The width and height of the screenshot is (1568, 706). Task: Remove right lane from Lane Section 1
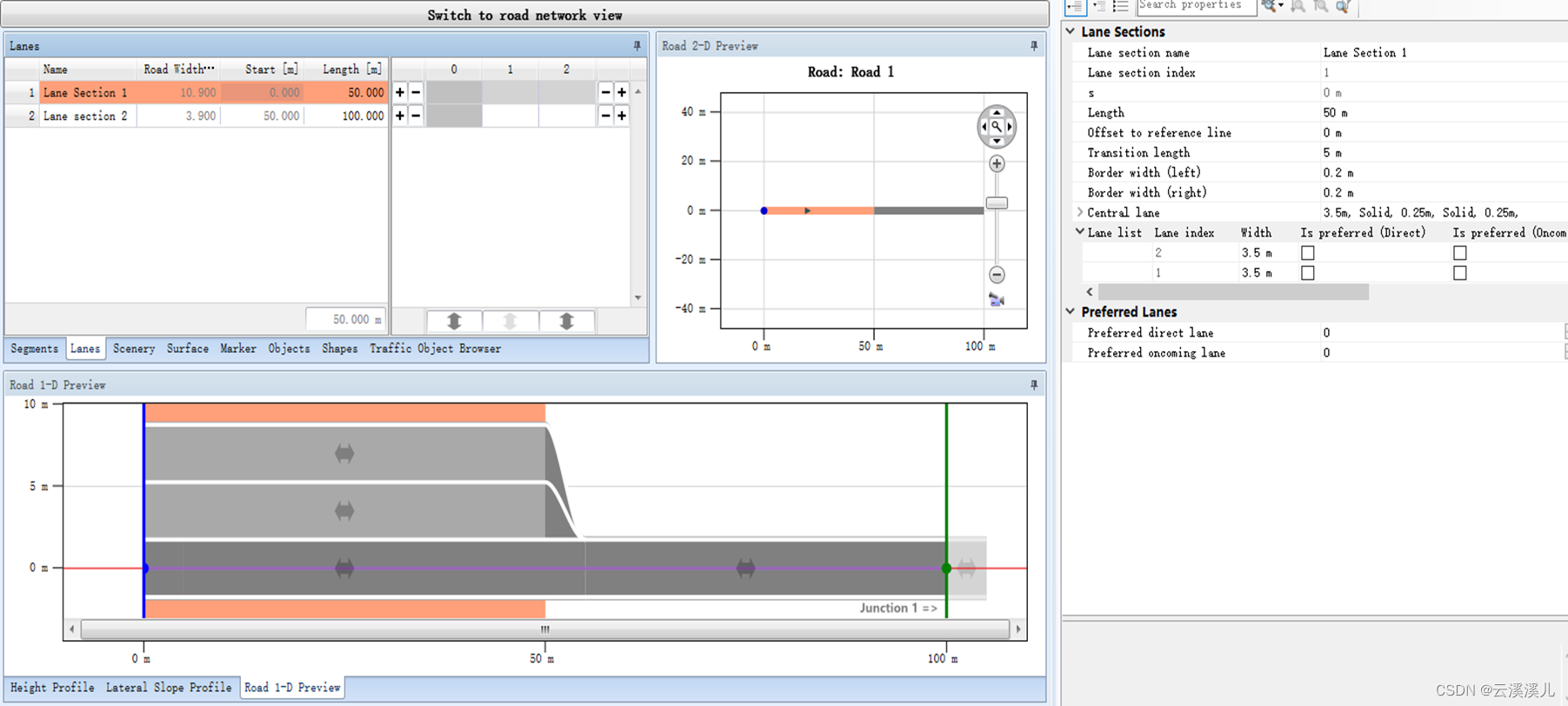[x=606, y=92]
